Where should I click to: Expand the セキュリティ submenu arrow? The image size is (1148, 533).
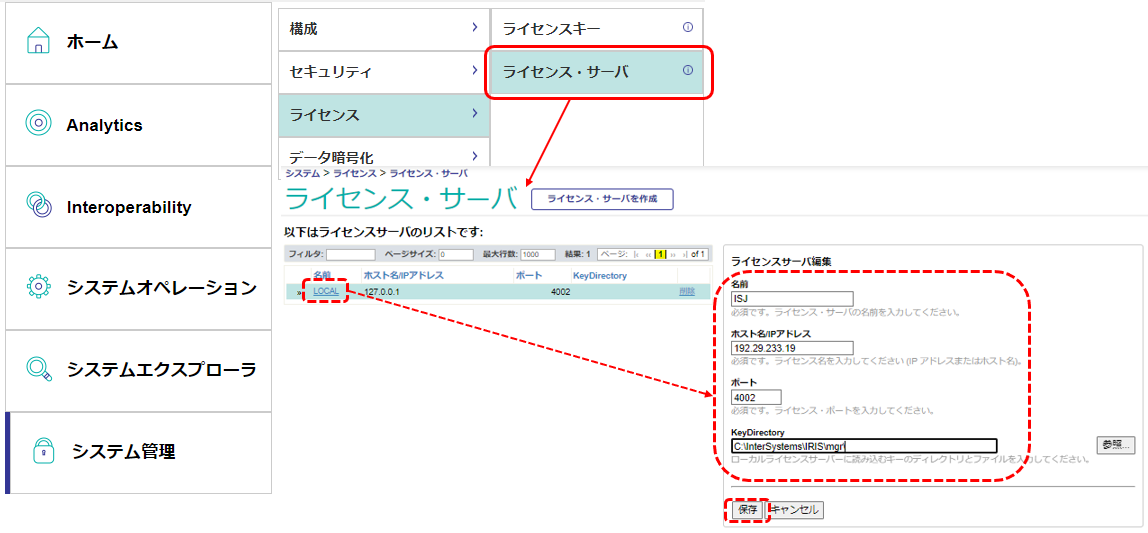coord(474,71)
